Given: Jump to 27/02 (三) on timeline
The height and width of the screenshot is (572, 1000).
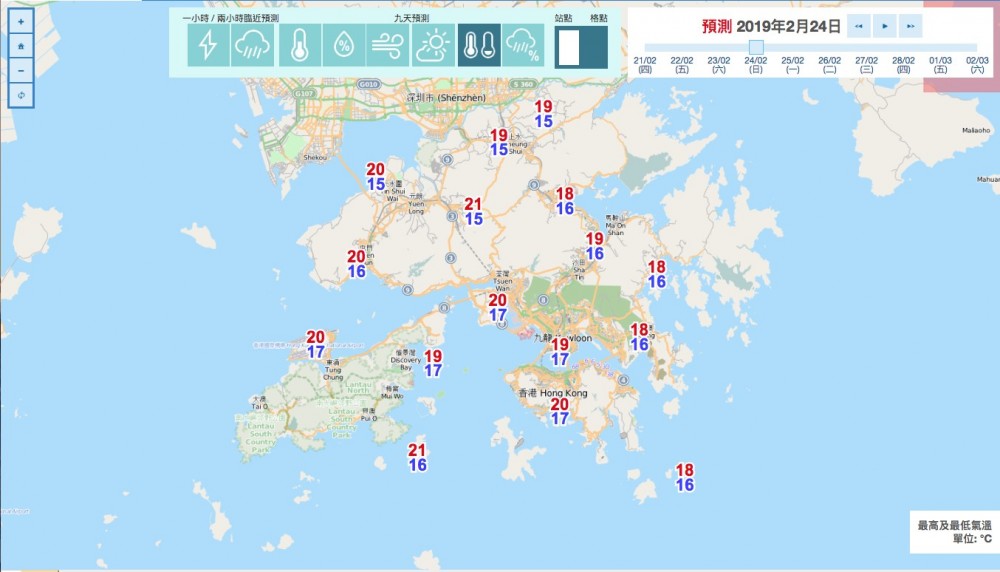Looking at the screenshot, I should [867, 64].
